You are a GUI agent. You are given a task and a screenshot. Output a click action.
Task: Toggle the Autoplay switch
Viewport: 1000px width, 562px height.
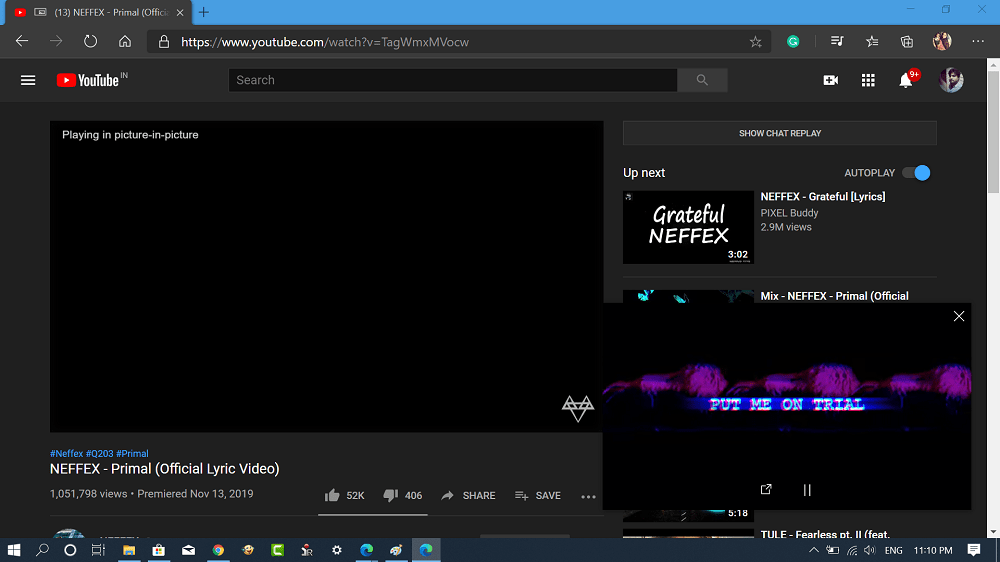916,173
